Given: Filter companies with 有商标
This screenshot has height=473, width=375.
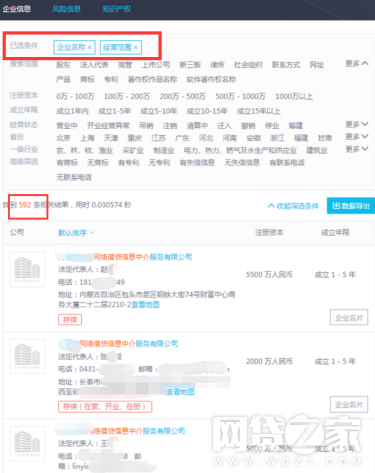Looking at the screenshot, I should point(67,163).
